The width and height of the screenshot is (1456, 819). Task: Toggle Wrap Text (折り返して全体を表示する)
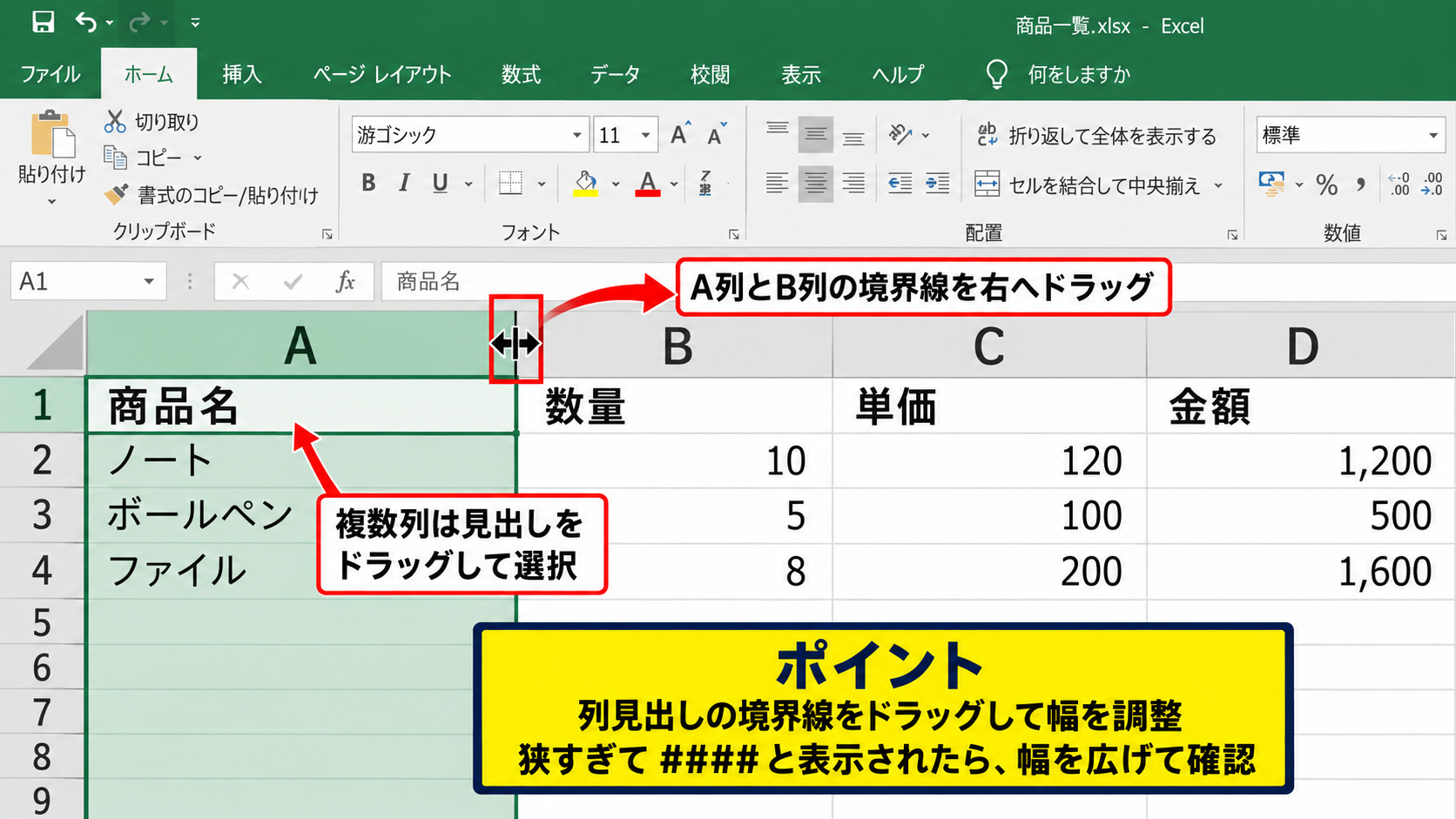[x=1096, y=135]
